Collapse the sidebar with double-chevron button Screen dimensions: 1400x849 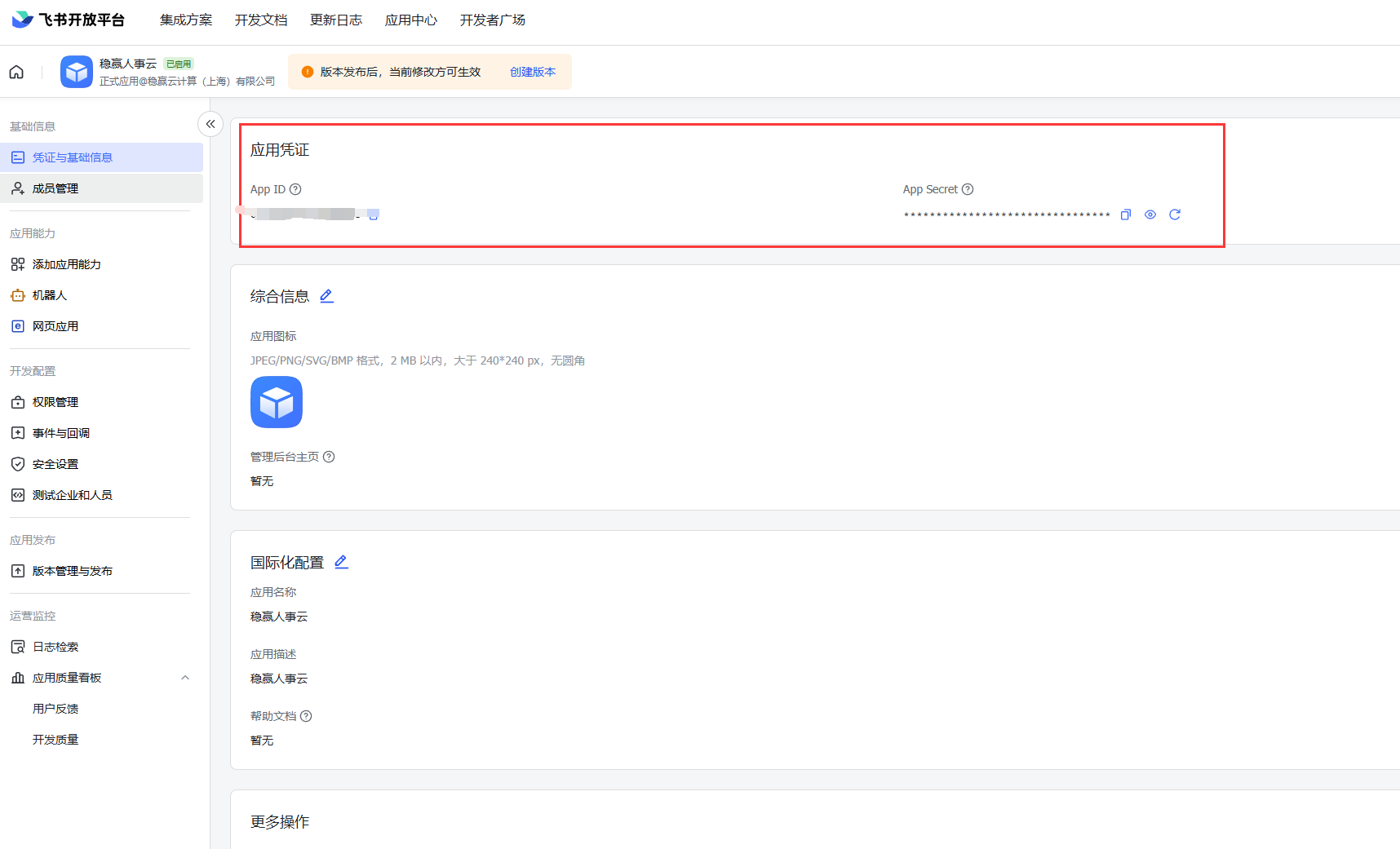pos(210,124)
